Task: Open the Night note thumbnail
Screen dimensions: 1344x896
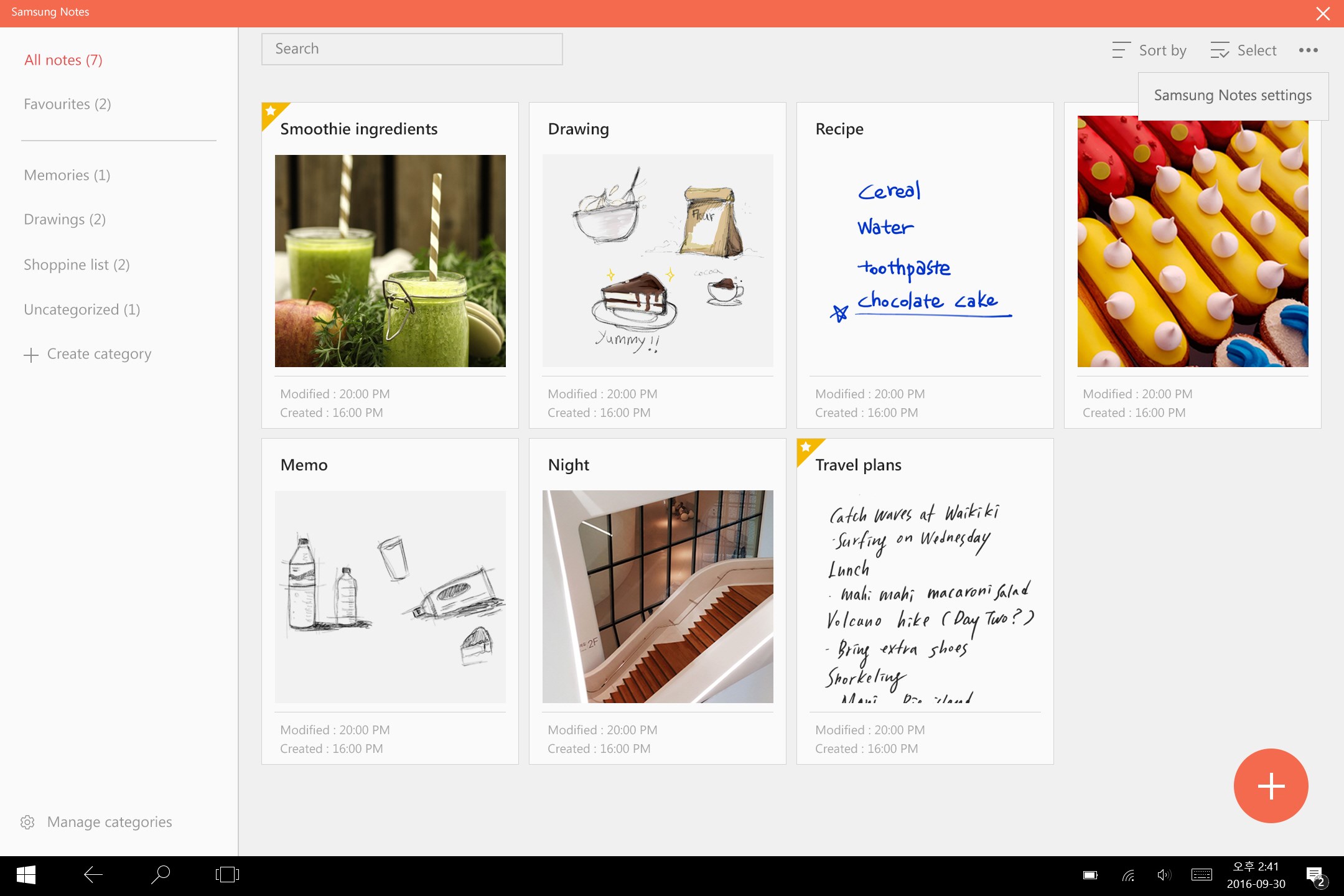Action: (658, 596)
